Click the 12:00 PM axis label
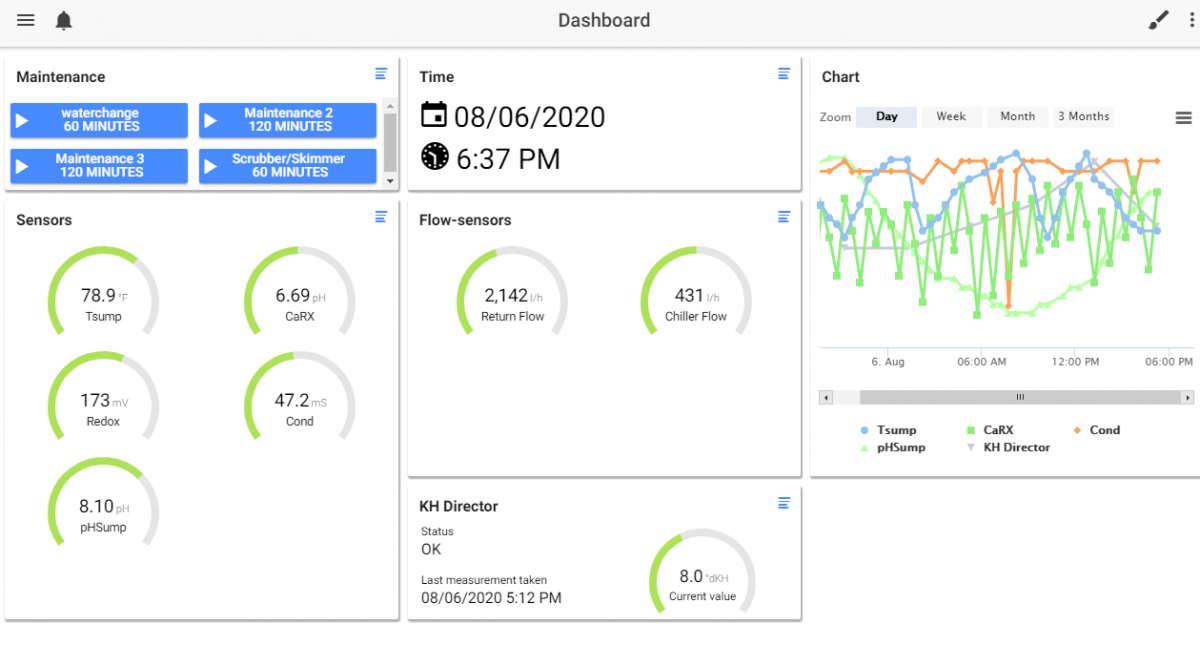1200x645 pixels. tap(1077, 362)
